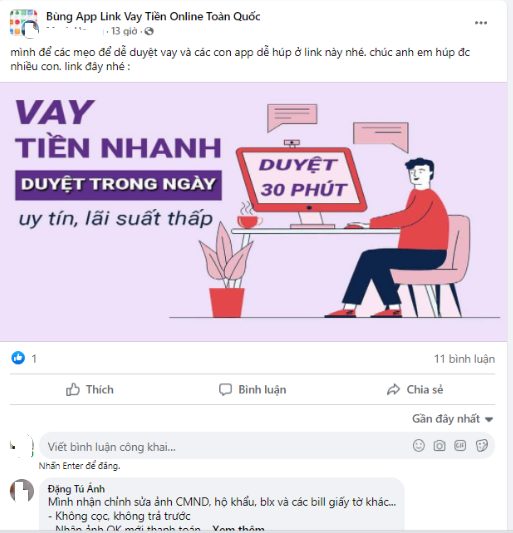
Task: Share the post via Chia sẻ
Action: click(415, 390)
